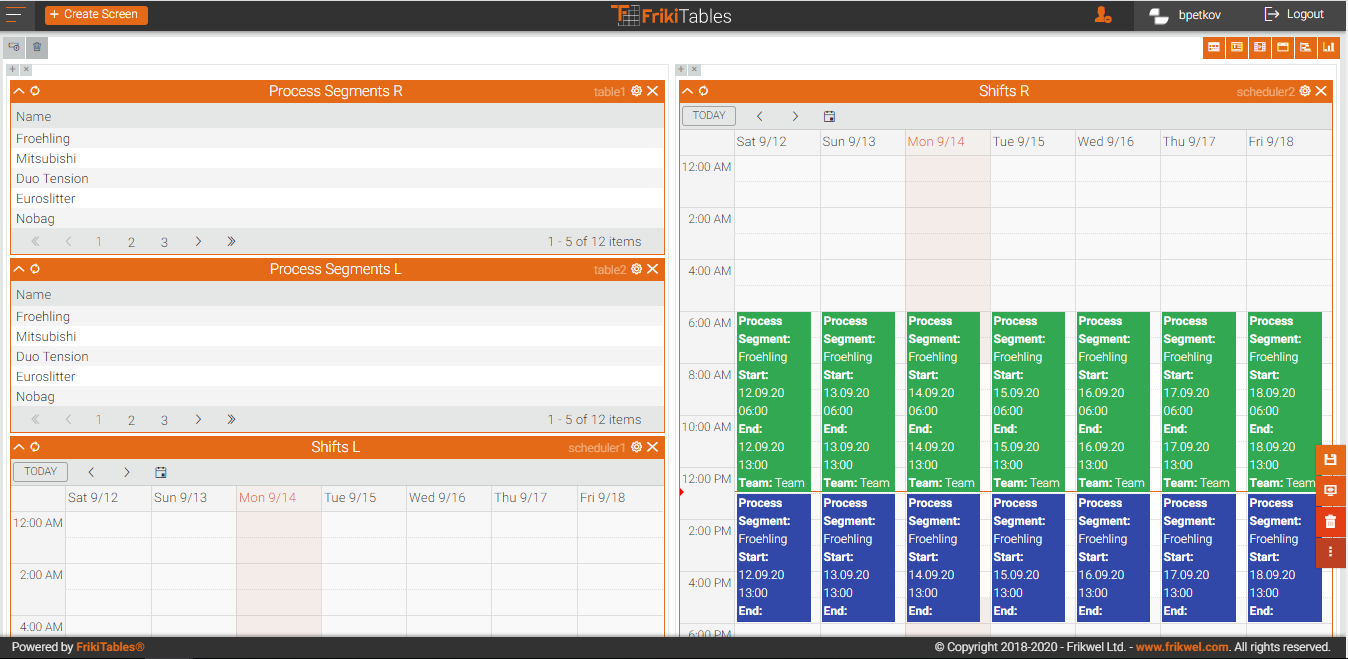Viewport: 1348px width, 659px height.
Task: Click the trash icon below Create Screen
Action: click(37, 47)
